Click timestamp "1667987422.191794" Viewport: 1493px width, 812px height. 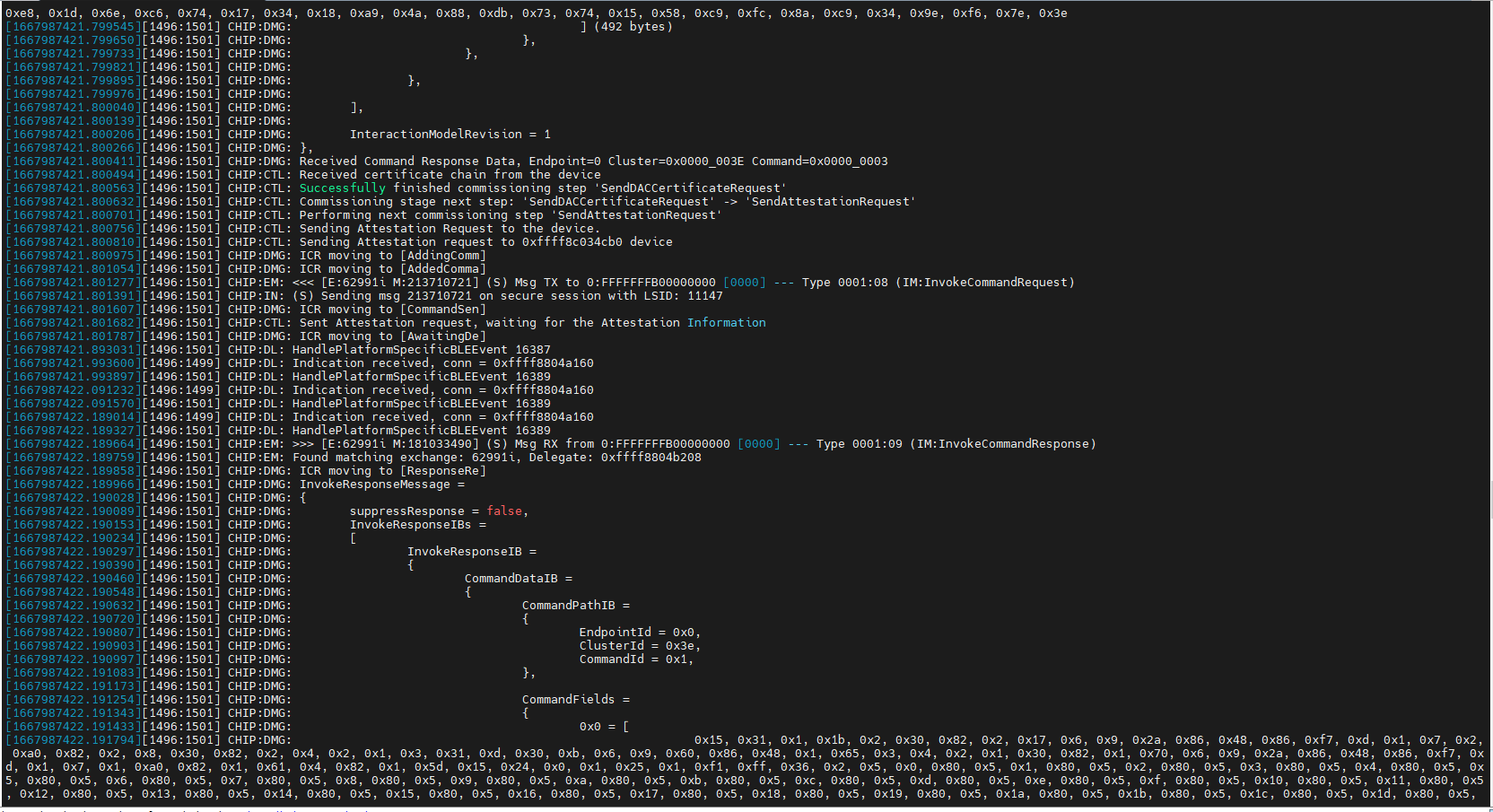74,740
